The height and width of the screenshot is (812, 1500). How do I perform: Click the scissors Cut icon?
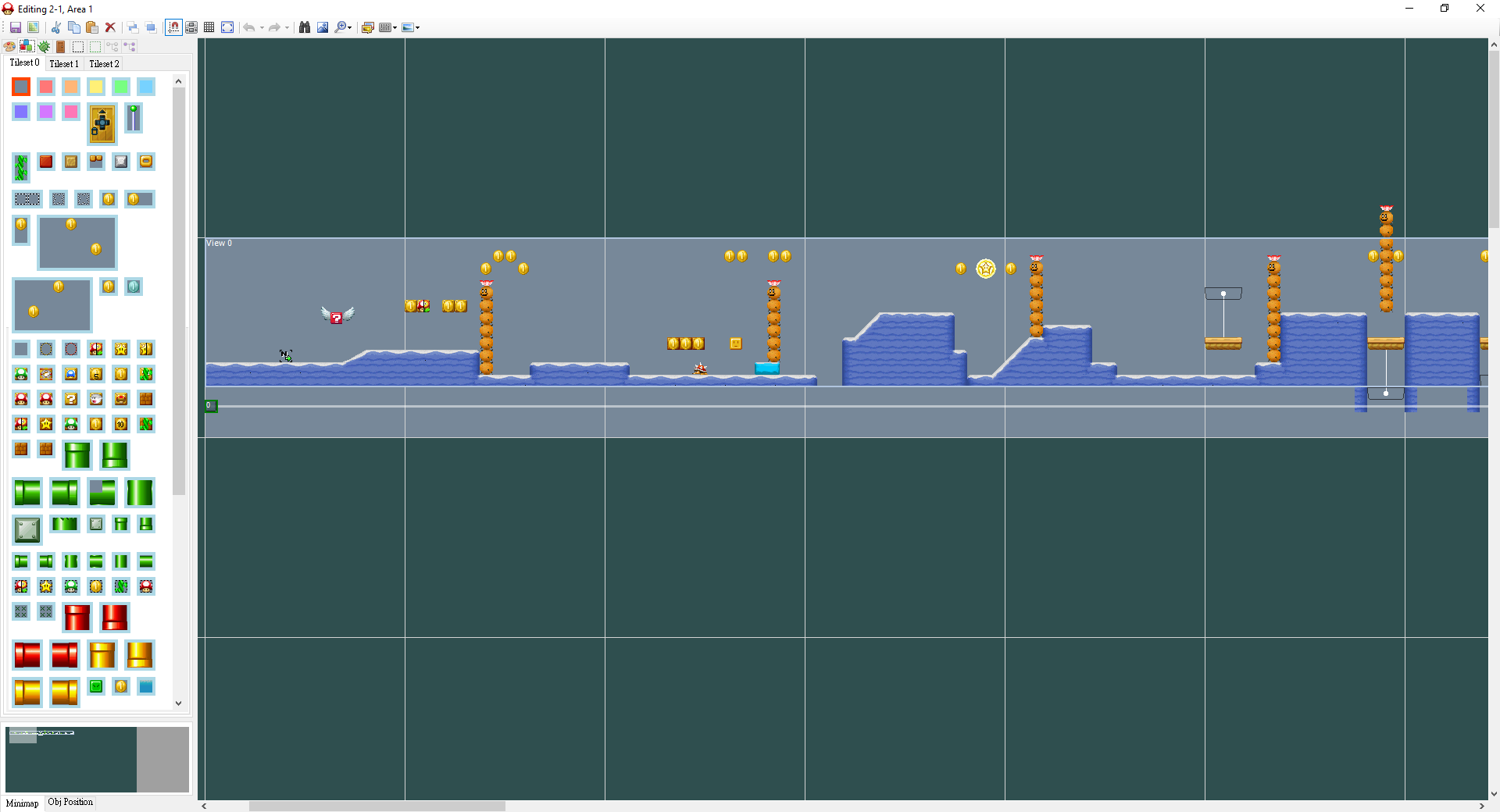(56, 27)
